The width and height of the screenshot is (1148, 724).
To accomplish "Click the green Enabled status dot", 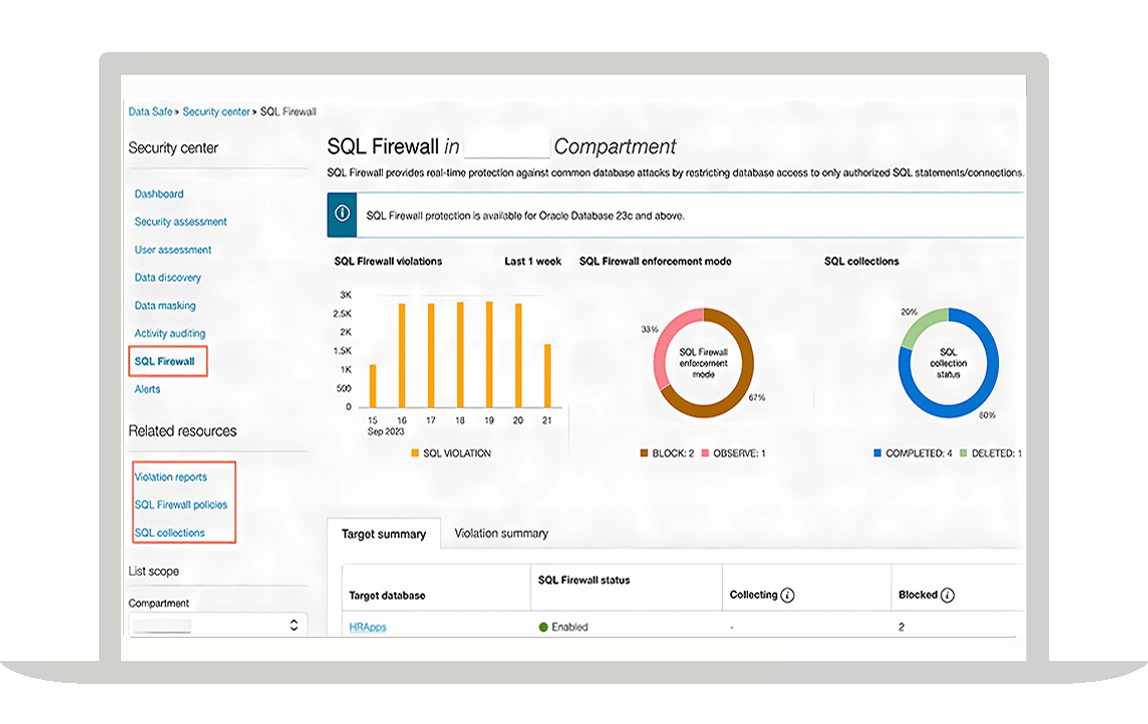I will click(x=544, y=627).
